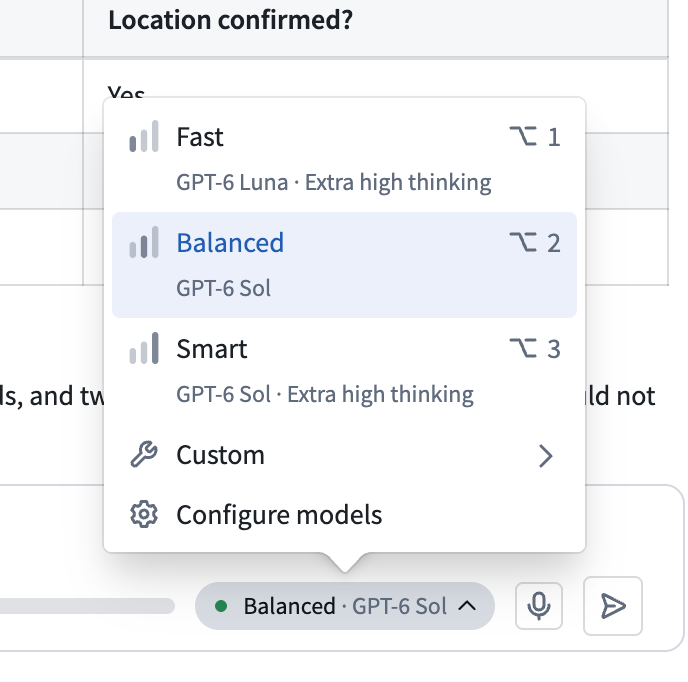Screen dimensions: 688x682
Task: Open Configure models settings
Action: 344,514
